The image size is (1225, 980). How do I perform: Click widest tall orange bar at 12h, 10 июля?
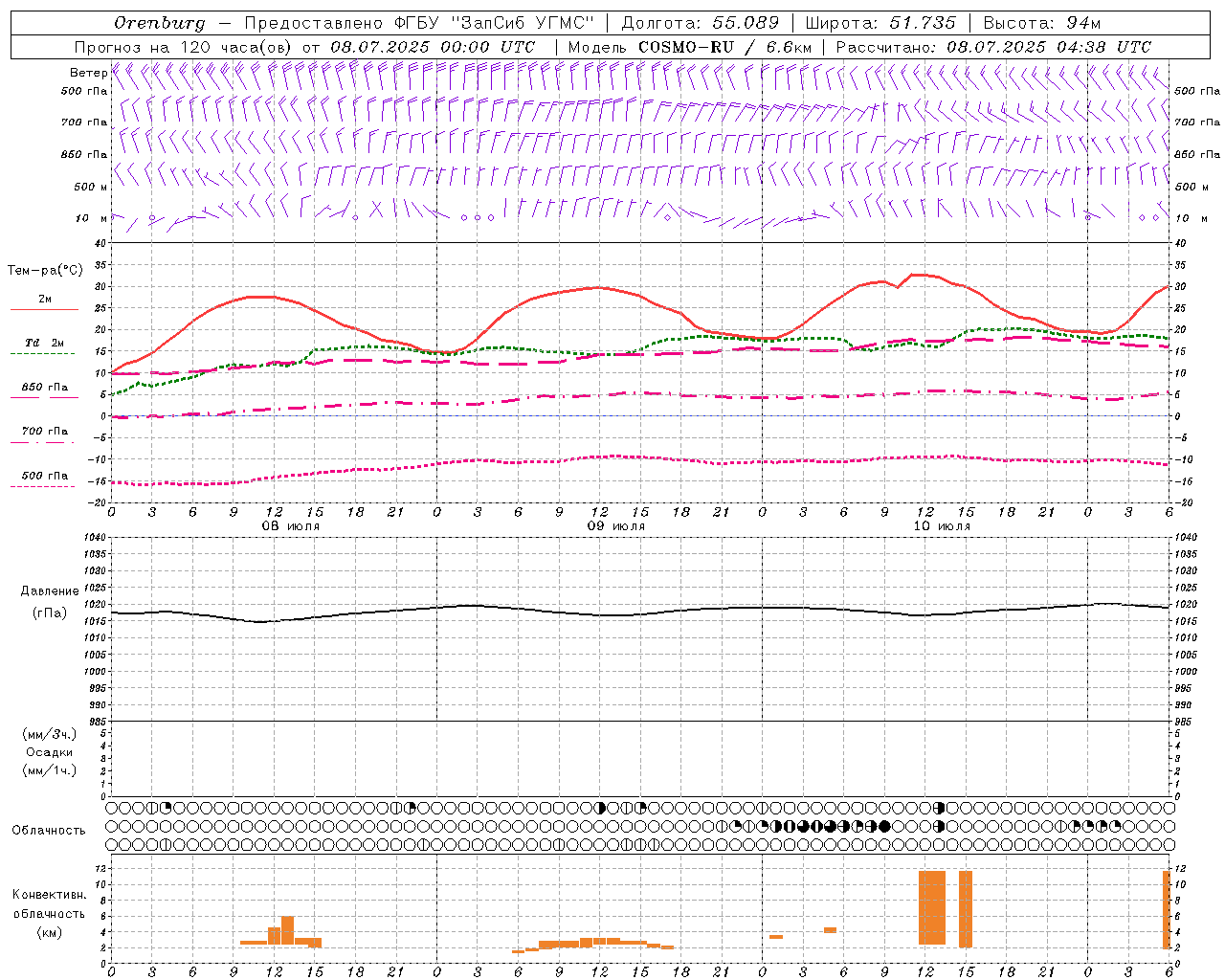point(932,907)
